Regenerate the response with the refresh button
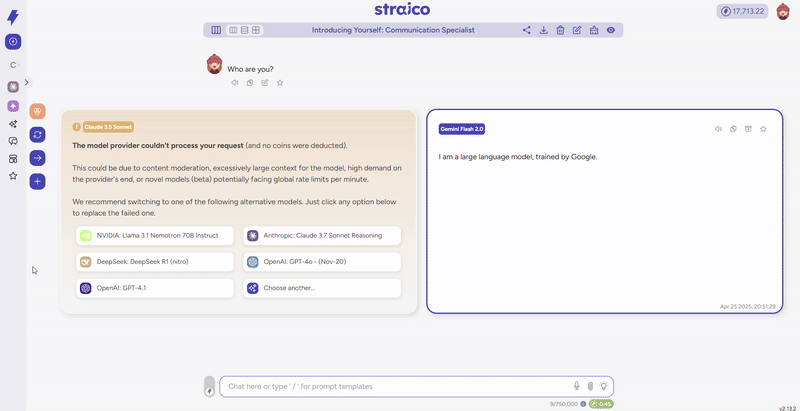 (38, 135)
